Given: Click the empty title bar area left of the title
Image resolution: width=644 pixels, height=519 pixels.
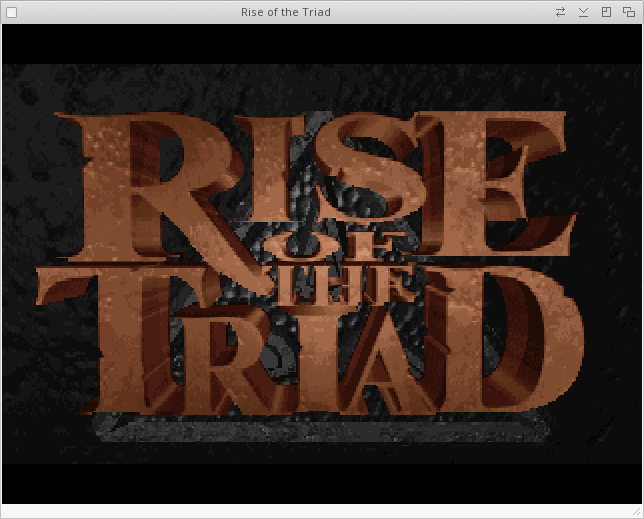Looking at the screenshot, I should [120, 12].
